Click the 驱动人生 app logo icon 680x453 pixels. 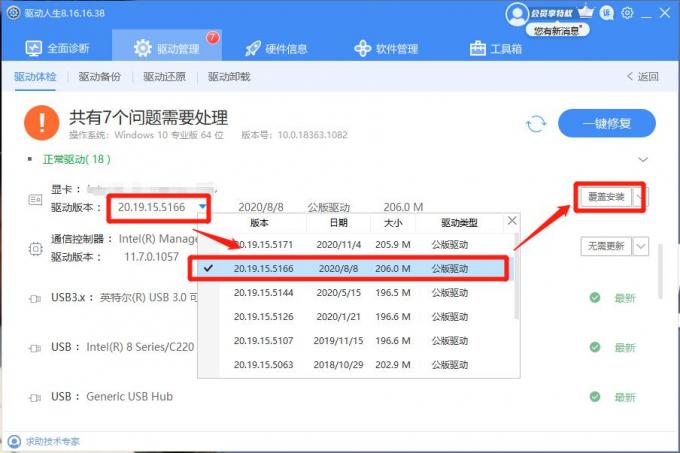[x=13, y=13]
